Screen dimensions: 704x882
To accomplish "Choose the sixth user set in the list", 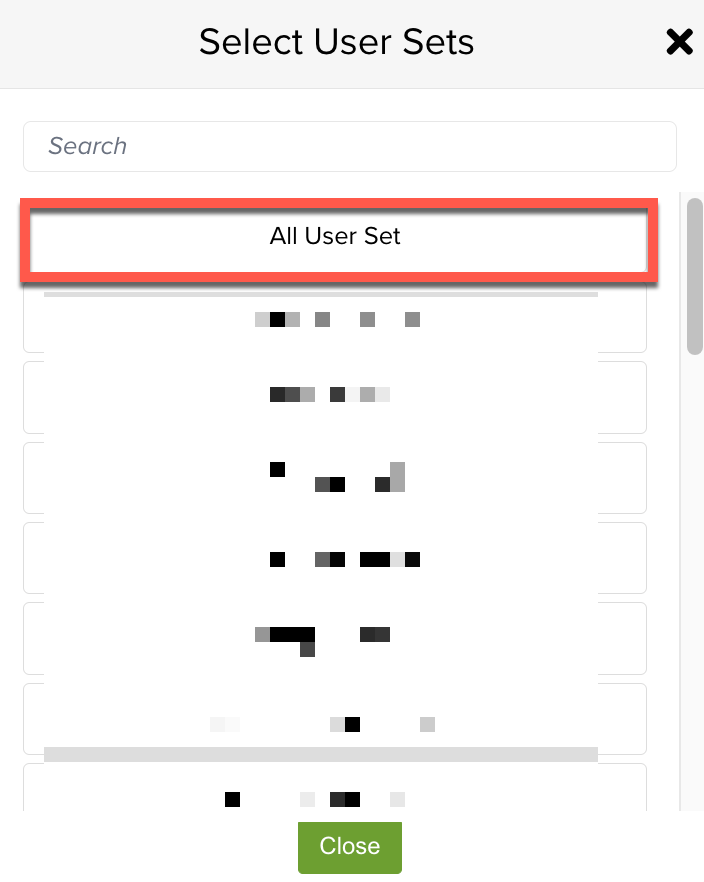I will click(335, 719).
